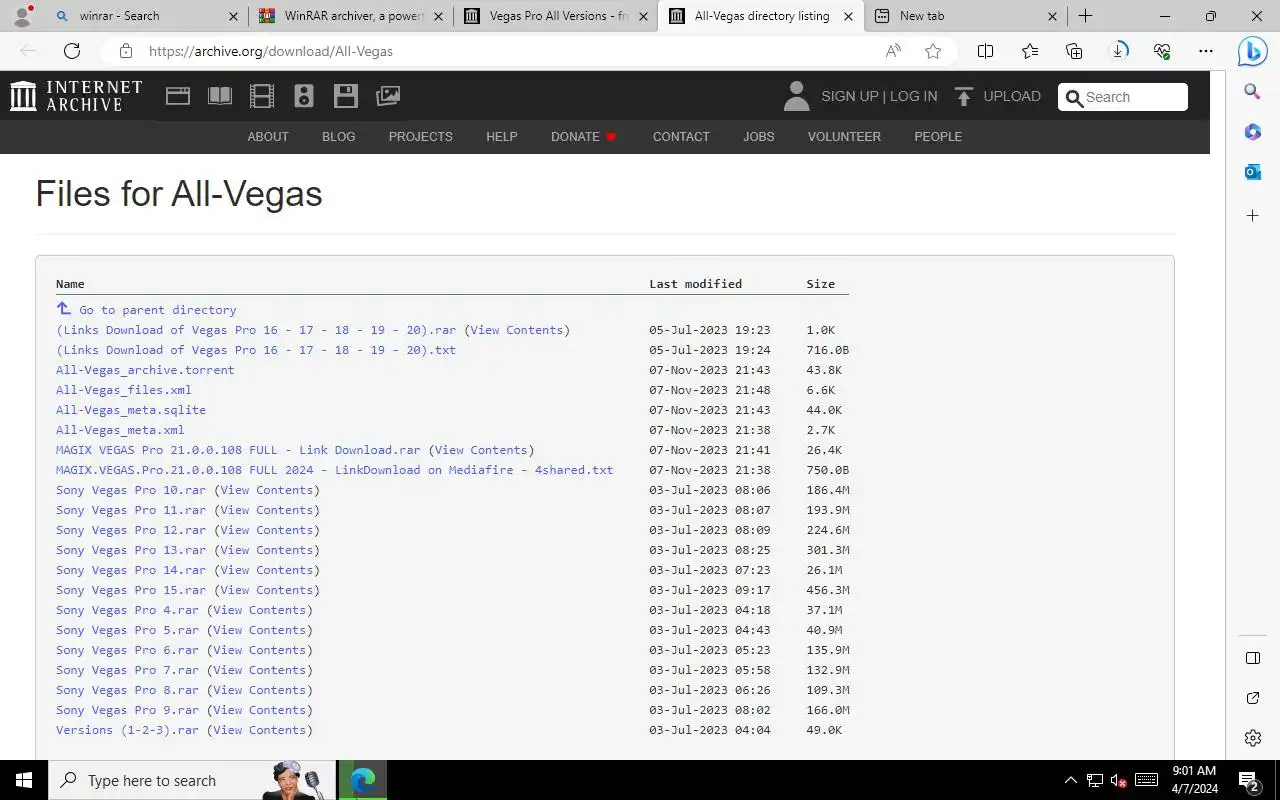Open the Microsoft 365 sidebar icon
This screenshot has width=1280, height=800.
tap(1252, 132)
